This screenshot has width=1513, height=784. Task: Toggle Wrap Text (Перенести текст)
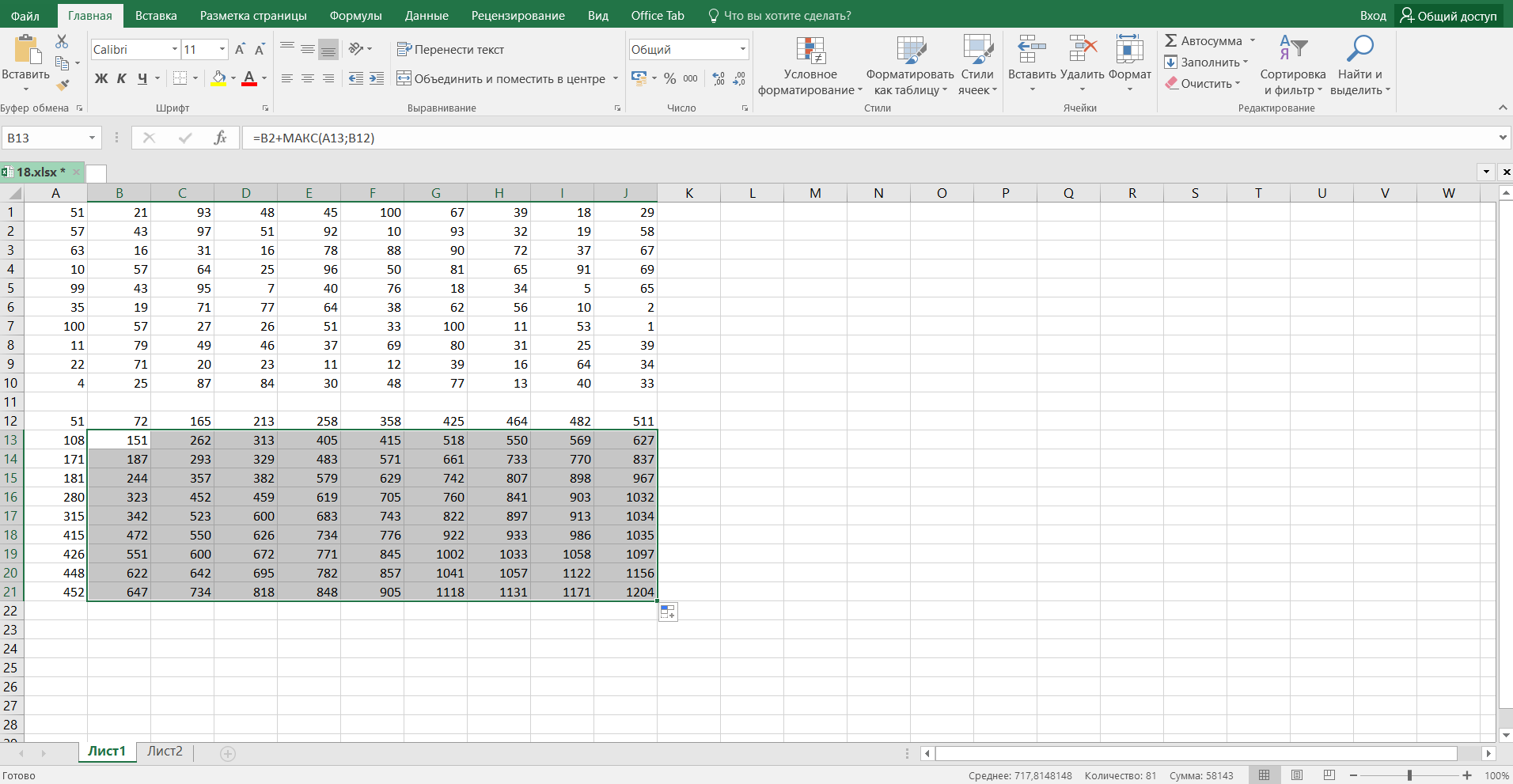(450, 49)
